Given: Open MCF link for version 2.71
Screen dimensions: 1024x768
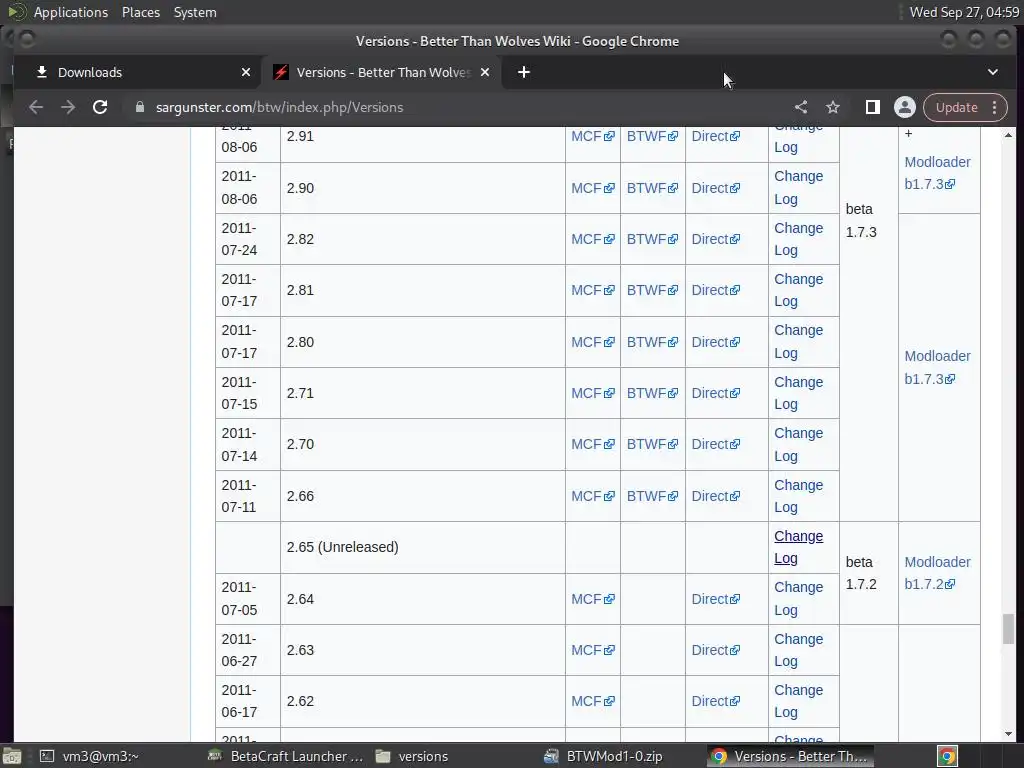Looking at the screenshot, I should click(x=592, y=393).
